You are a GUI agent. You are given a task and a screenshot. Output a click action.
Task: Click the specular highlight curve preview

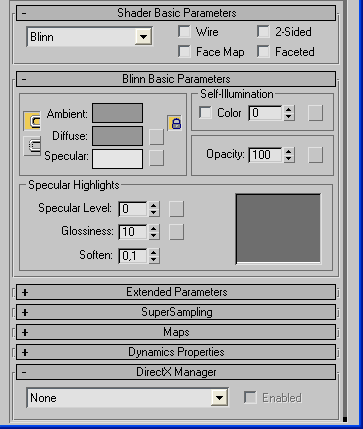click(278, 229)
